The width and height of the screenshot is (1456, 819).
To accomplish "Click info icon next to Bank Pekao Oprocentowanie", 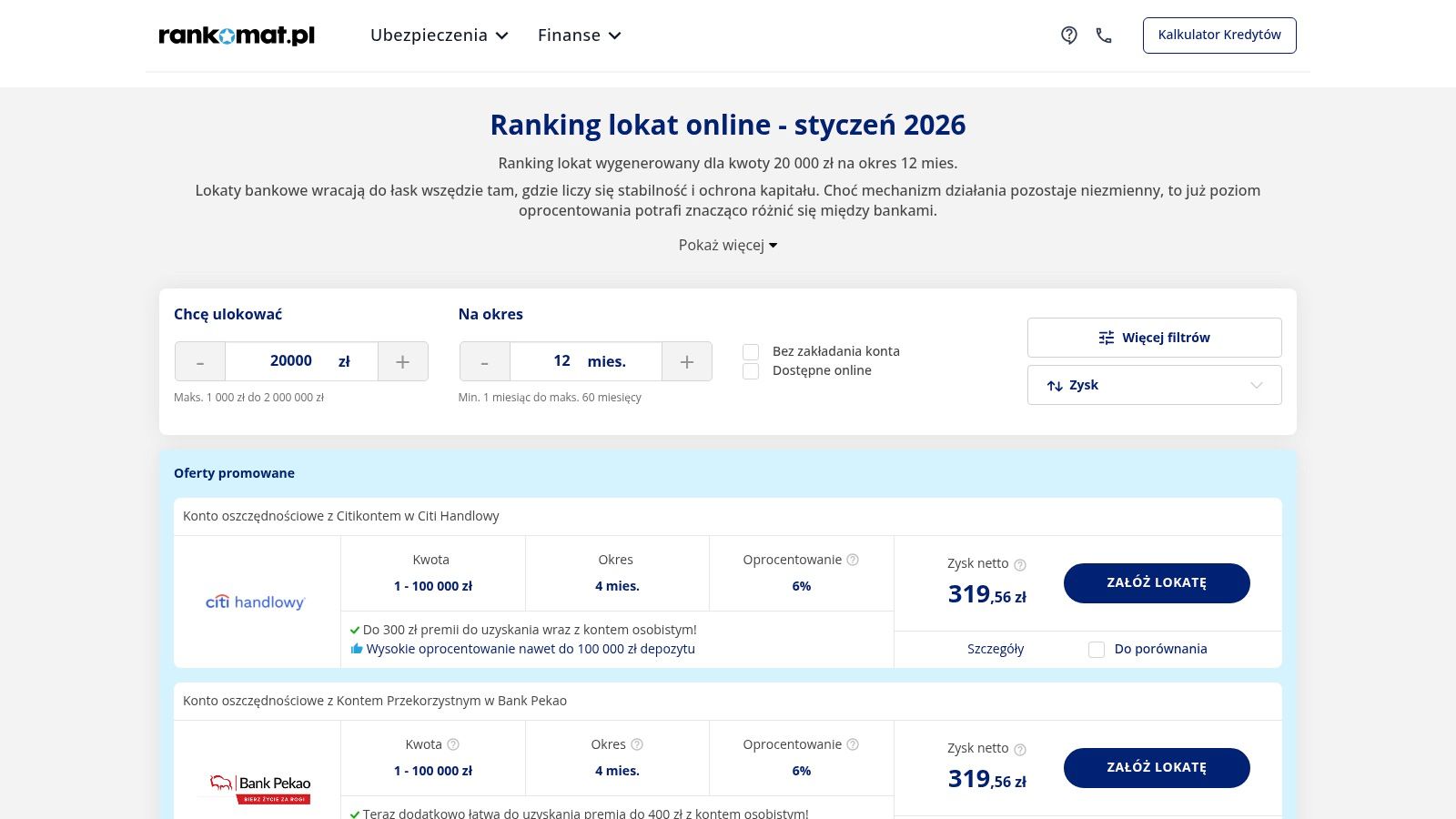I will coord(853,744).
